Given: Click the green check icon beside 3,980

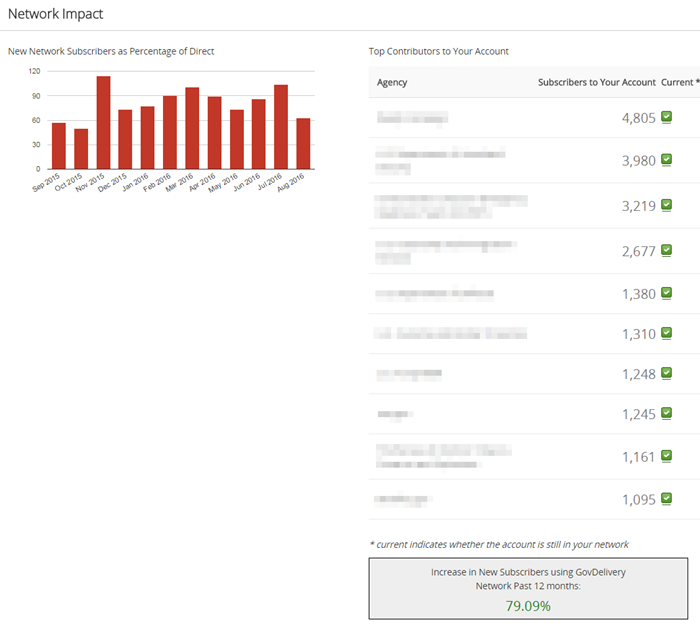Looking at the screenshot, I should pos(666,160).
